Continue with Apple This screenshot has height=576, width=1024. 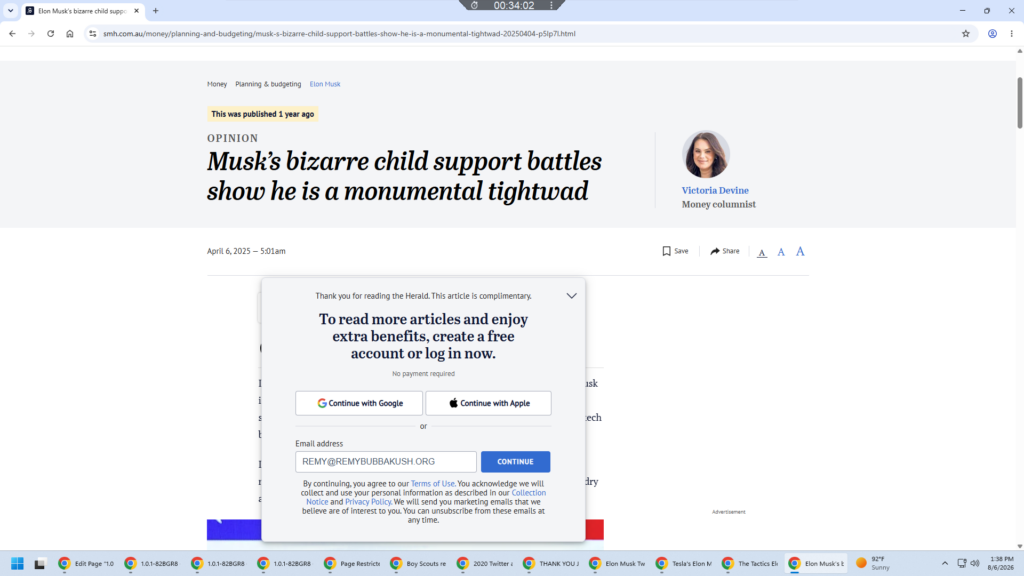(x=488, y=403)
